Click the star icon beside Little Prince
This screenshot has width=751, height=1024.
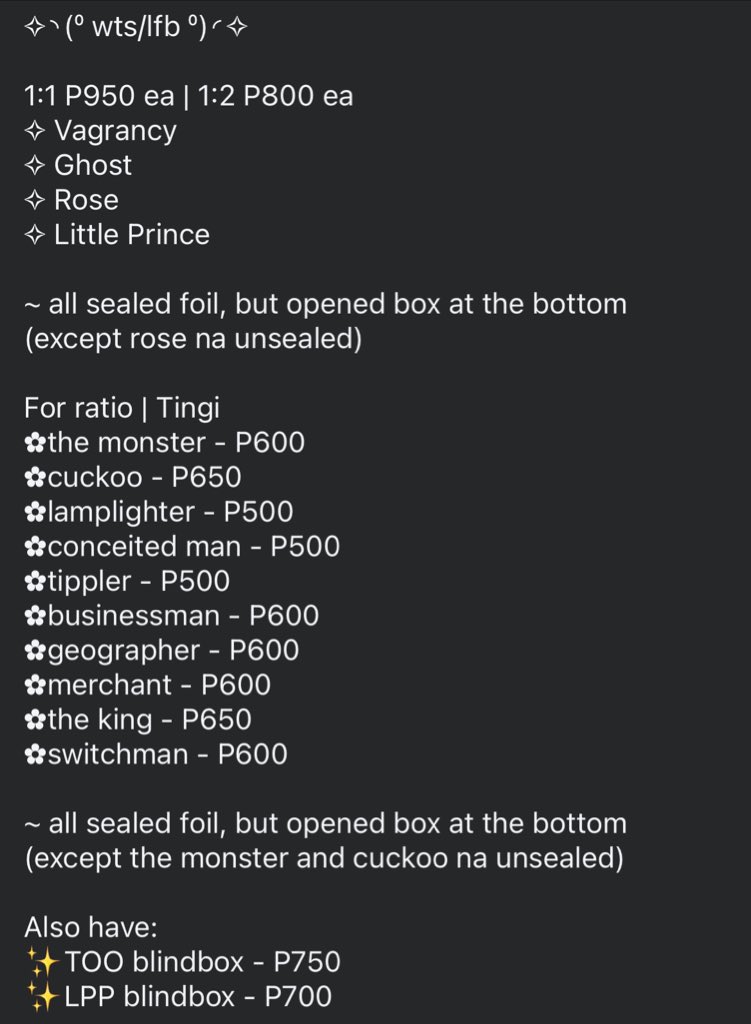point(35,234)
